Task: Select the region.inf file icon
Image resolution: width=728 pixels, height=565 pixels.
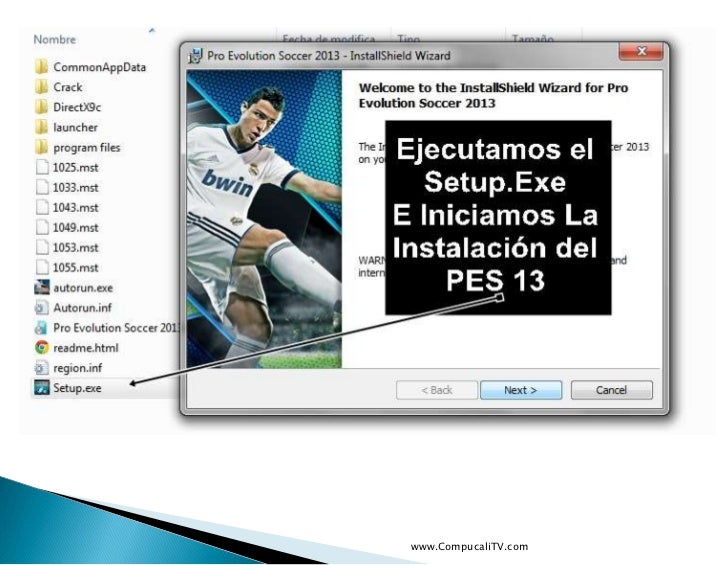Action: (x=41, y=368)
